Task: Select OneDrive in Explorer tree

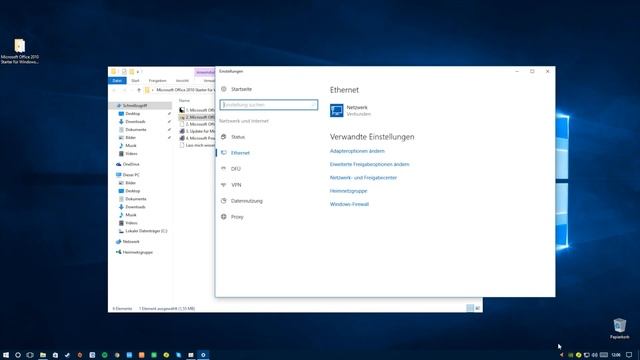Action: [x=131, y=164]
